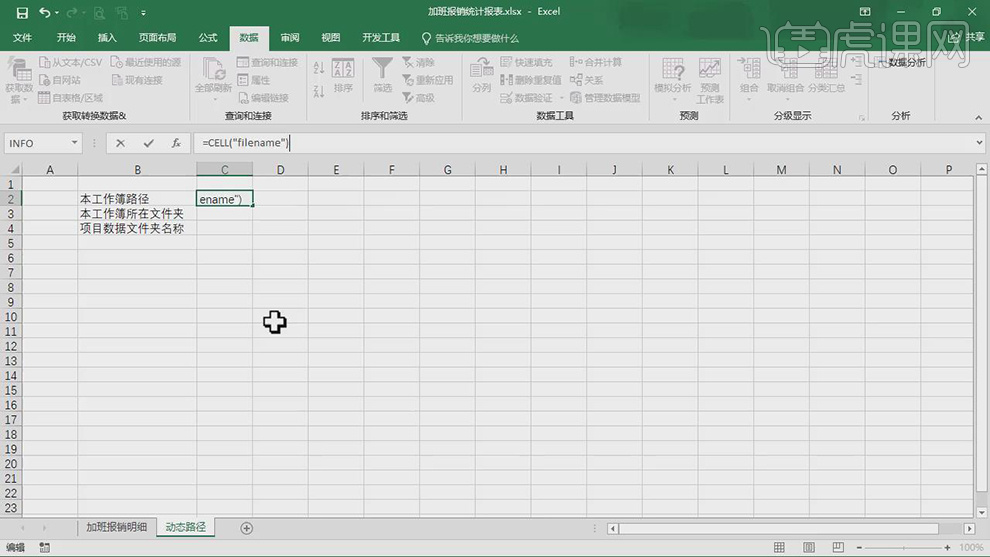Click in the formula bar input
The image size is (990, 557).
click(583, 143)
